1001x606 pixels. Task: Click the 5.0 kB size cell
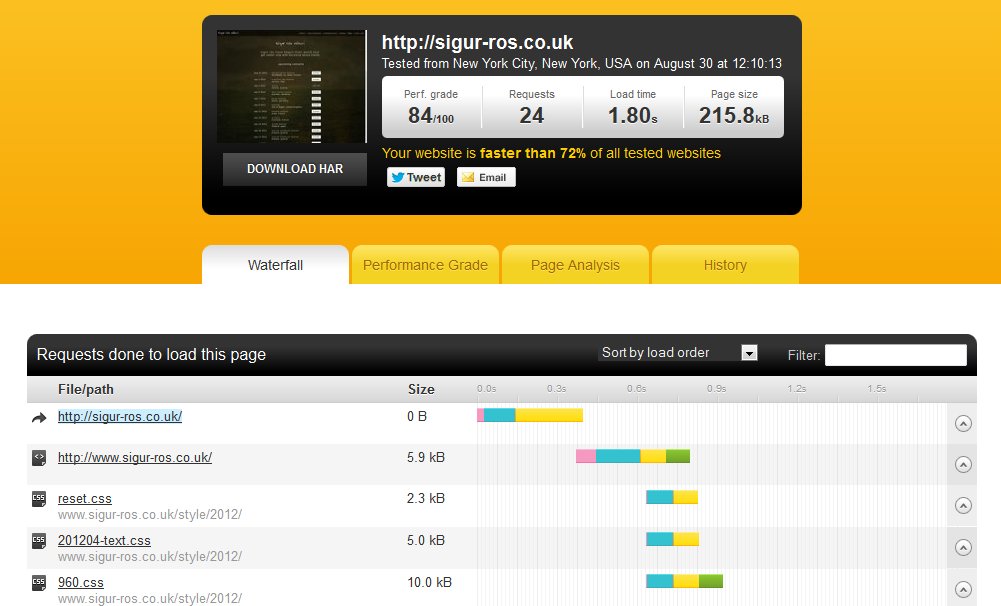click(426, 541)
